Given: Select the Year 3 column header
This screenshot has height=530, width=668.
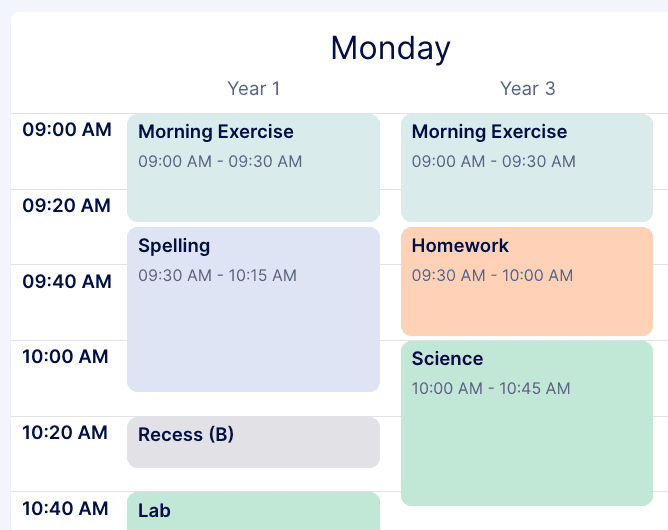Looking at the screenshot, I should pyautogui.click(x=527, y=89).
